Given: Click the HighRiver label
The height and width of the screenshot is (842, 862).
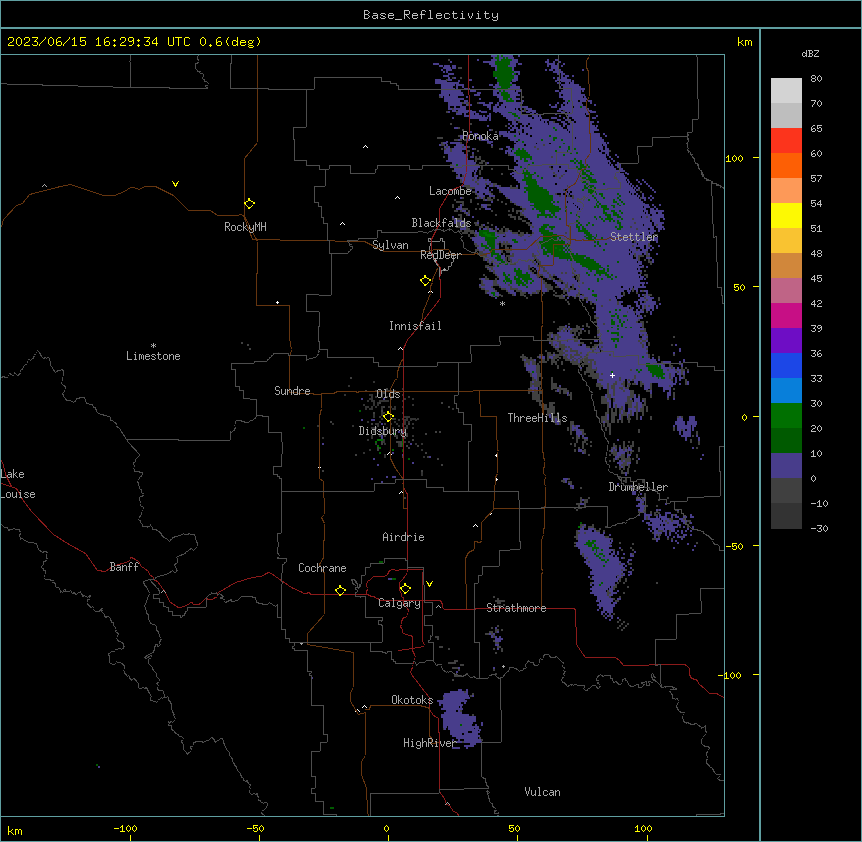Looking at the screenshot, I should [430, 743].
